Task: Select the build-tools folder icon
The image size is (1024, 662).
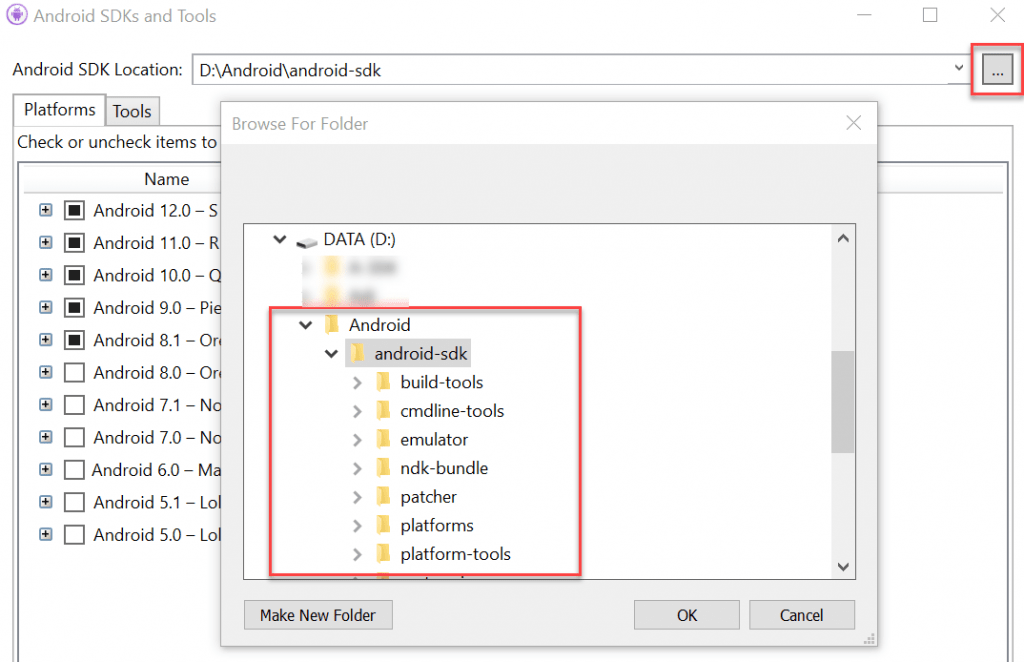Action: click(x=384, y=382)
